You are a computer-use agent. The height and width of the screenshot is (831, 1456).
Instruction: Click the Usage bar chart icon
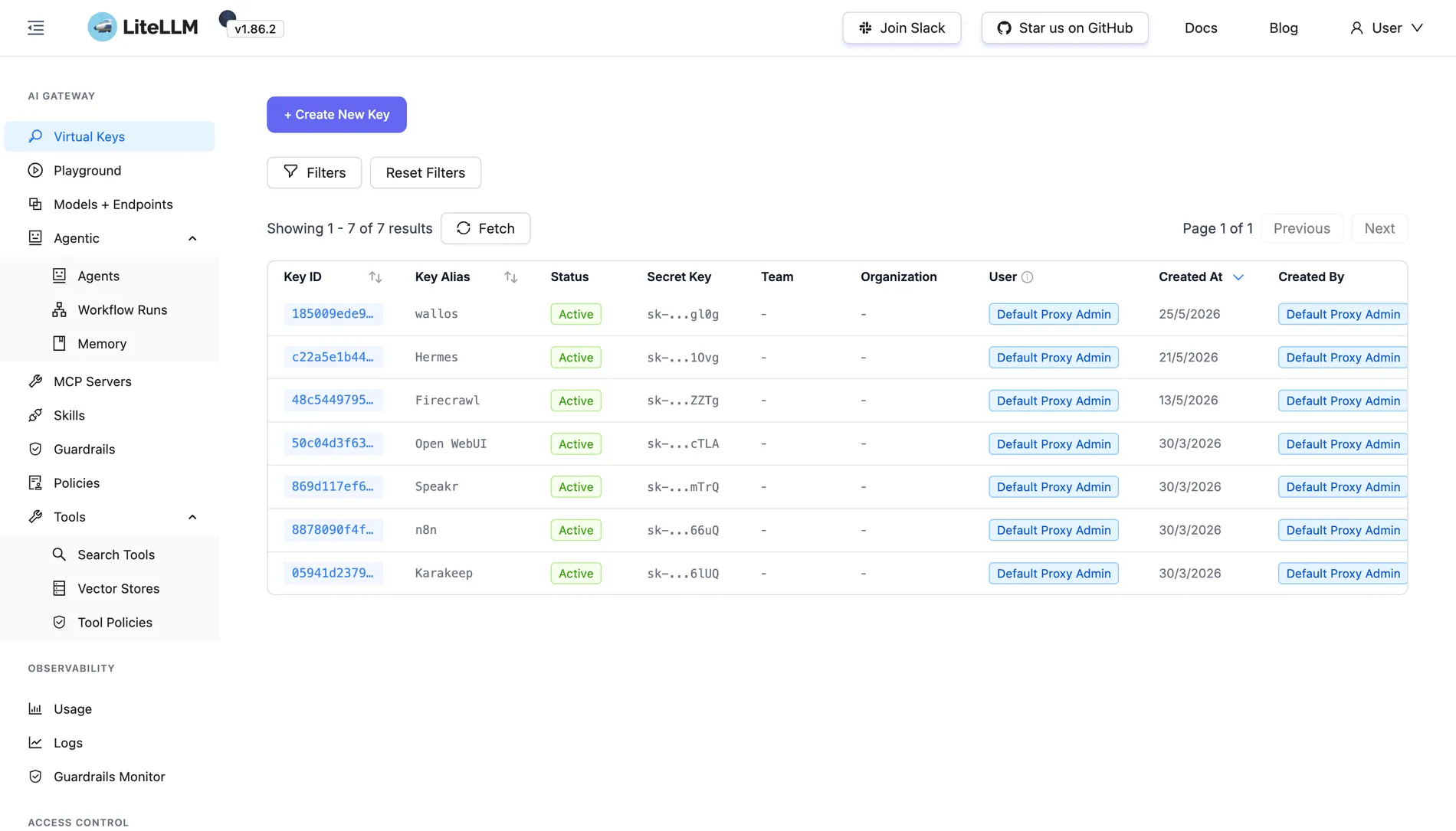35,709
